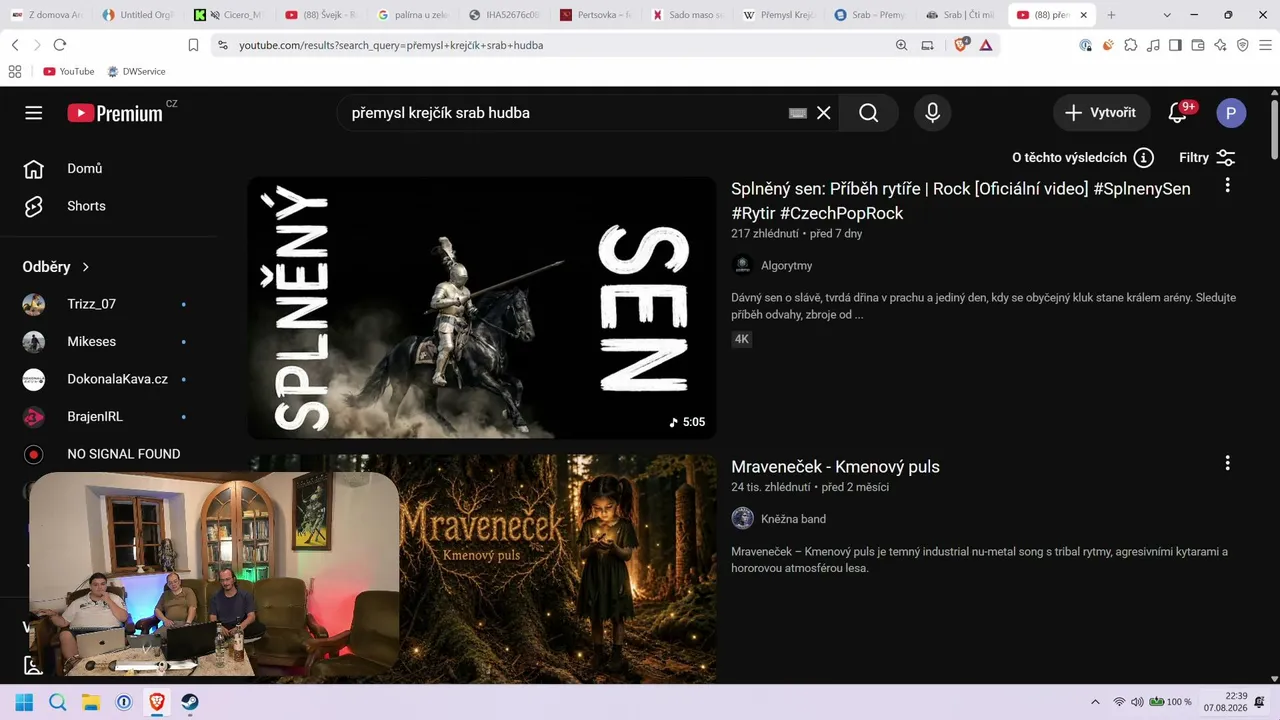The height and width of the screenshot is (720, 1280).
Task: Show apps grid in bookmarks bar
Action: tap(15, 72)
